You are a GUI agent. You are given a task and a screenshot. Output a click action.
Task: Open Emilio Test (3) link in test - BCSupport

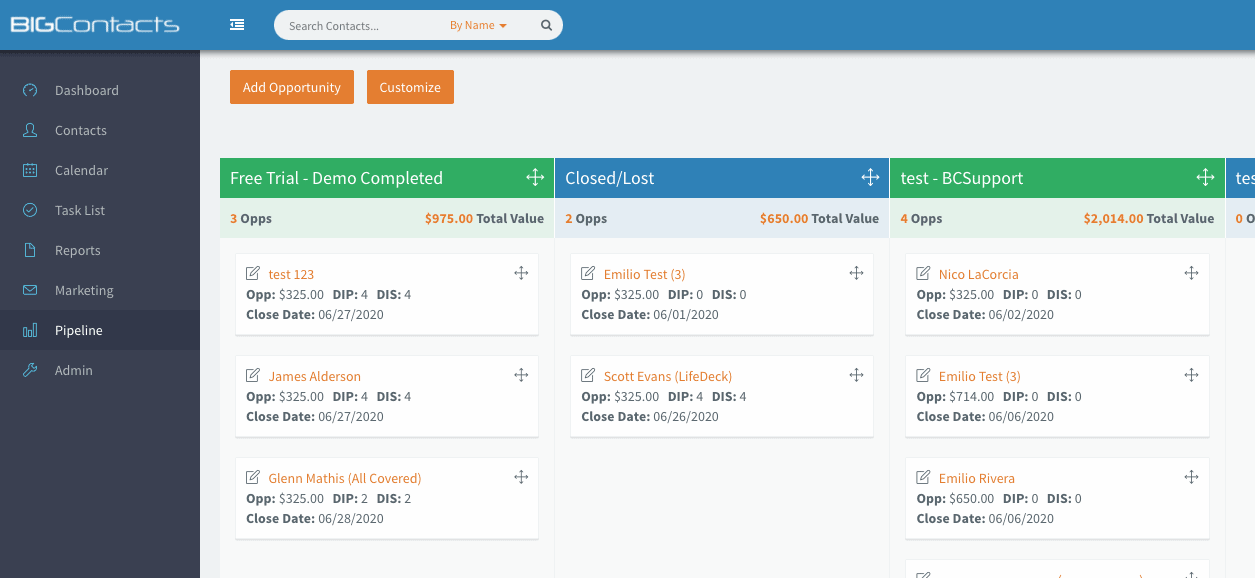(x=980, y=376)
